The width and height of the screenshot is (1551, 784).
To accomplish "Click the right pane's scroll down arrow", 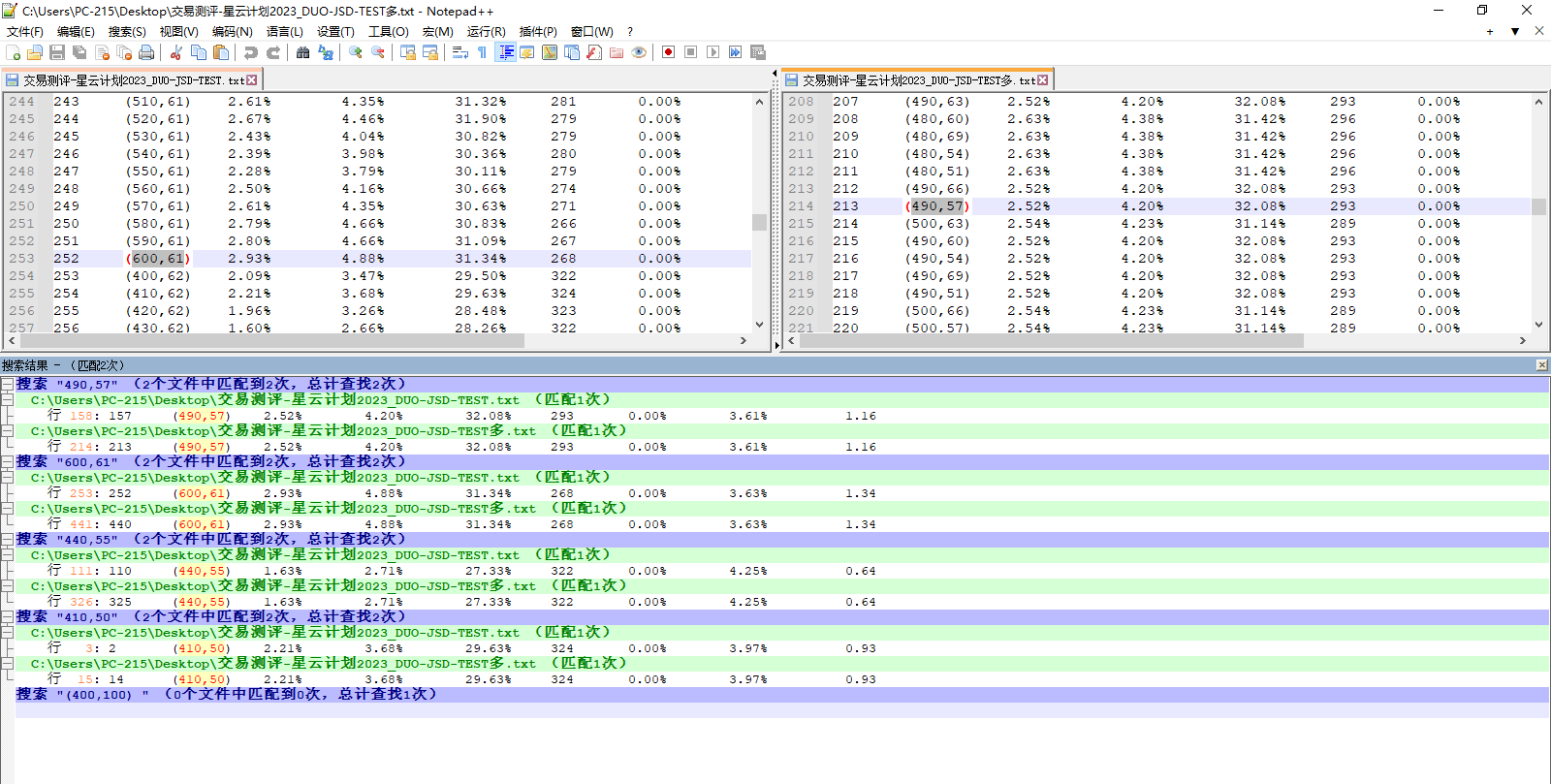I will (1538, 326).
